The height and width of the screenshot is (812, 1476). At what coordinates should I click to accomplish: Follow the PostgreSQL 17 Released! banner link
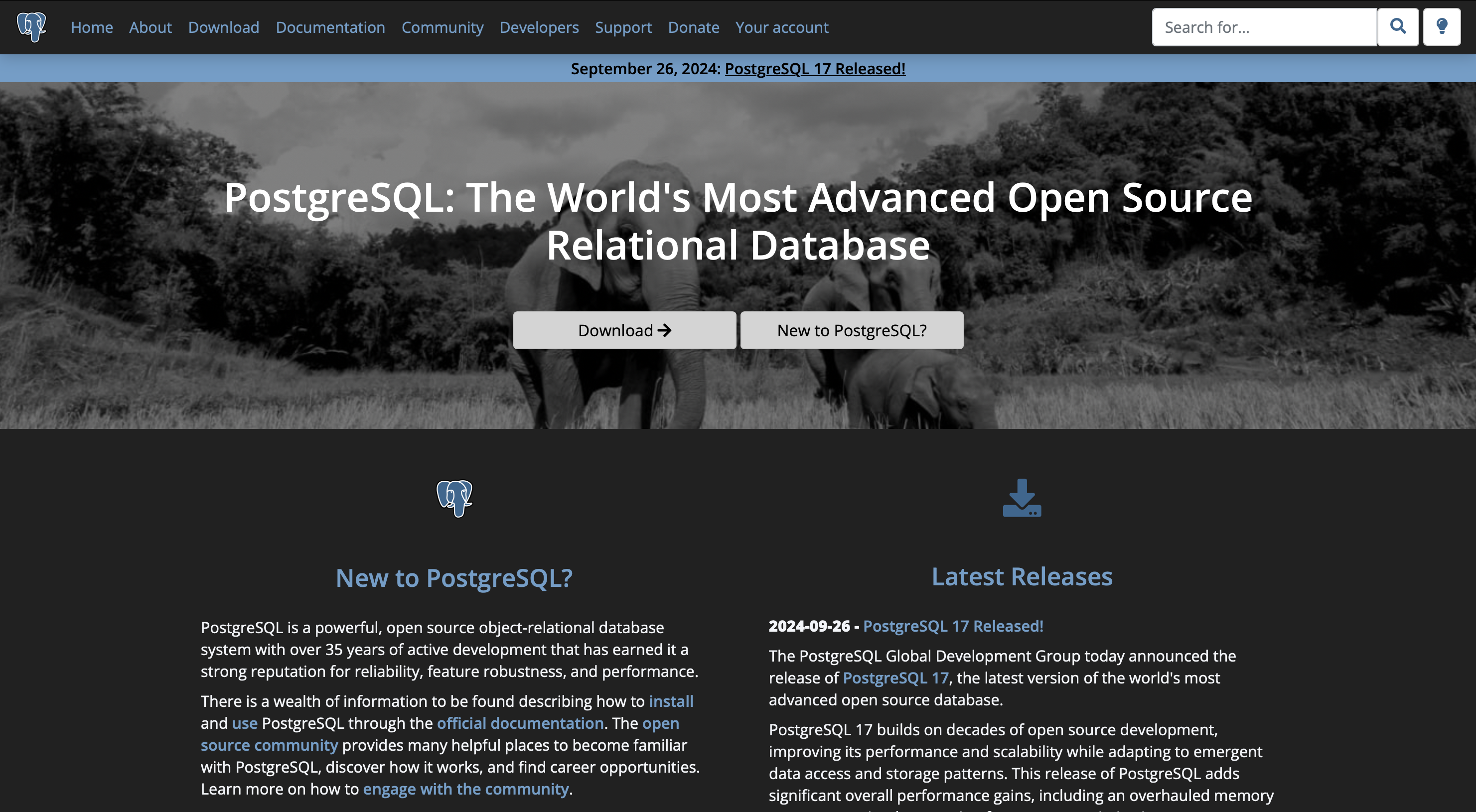coord(815,69)
